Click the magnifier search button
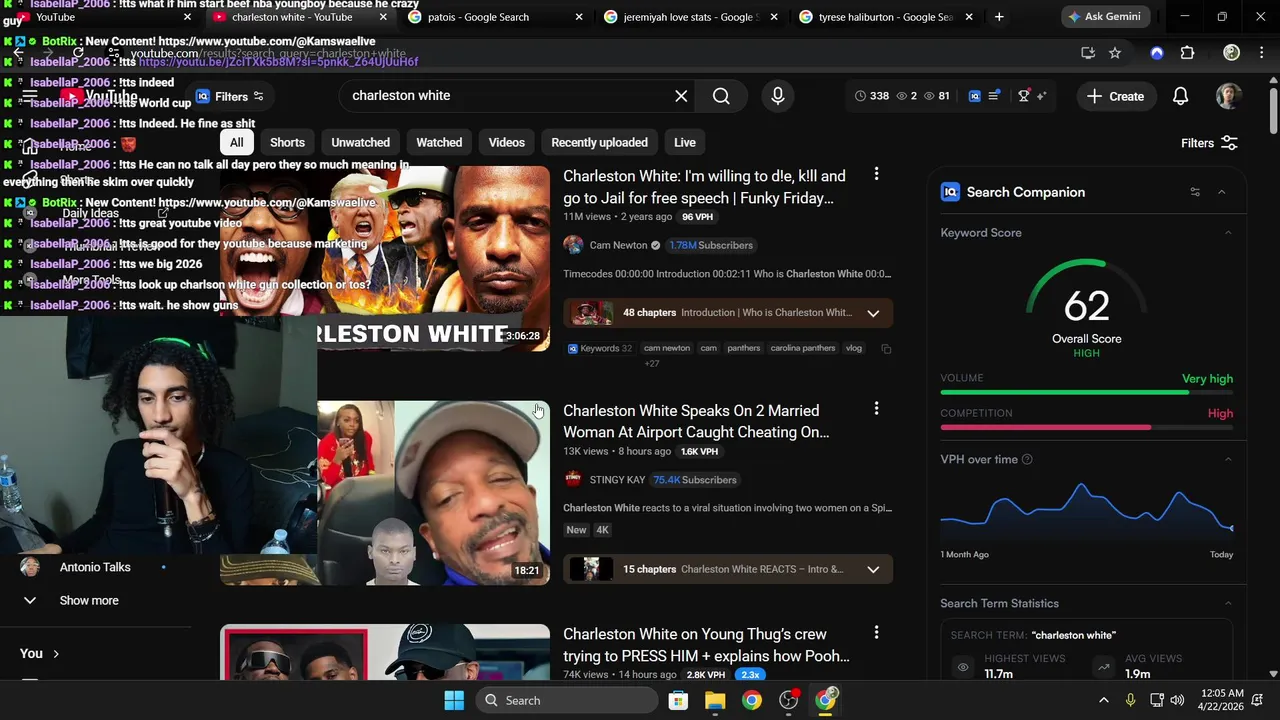 point(721,96)
